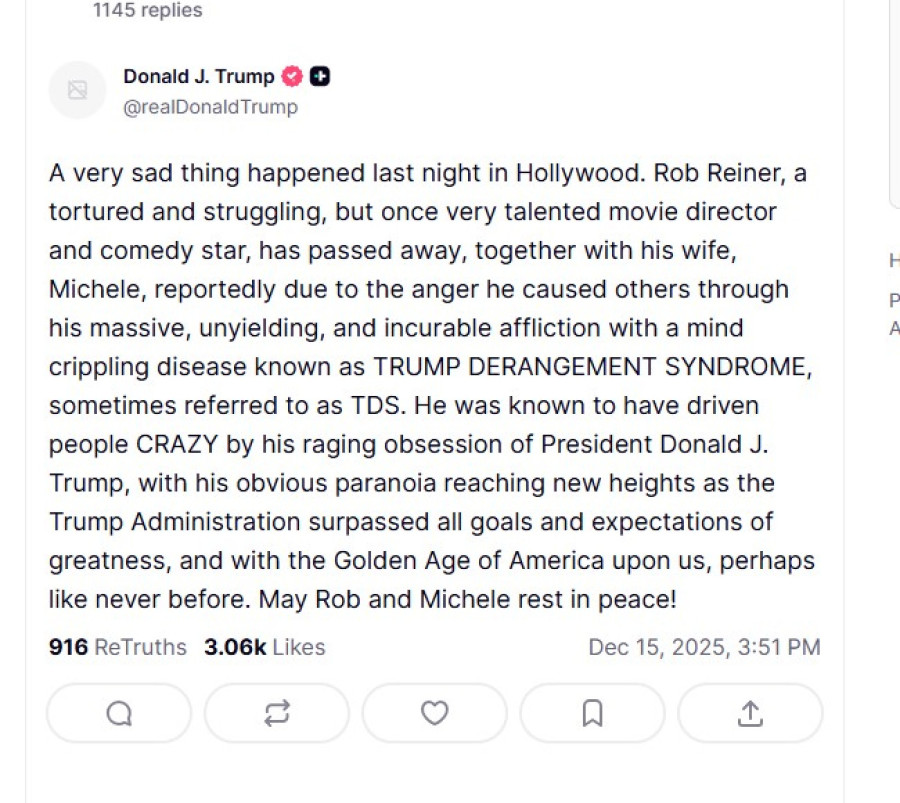Like the post with the heart button

click(x=434, y=713)
